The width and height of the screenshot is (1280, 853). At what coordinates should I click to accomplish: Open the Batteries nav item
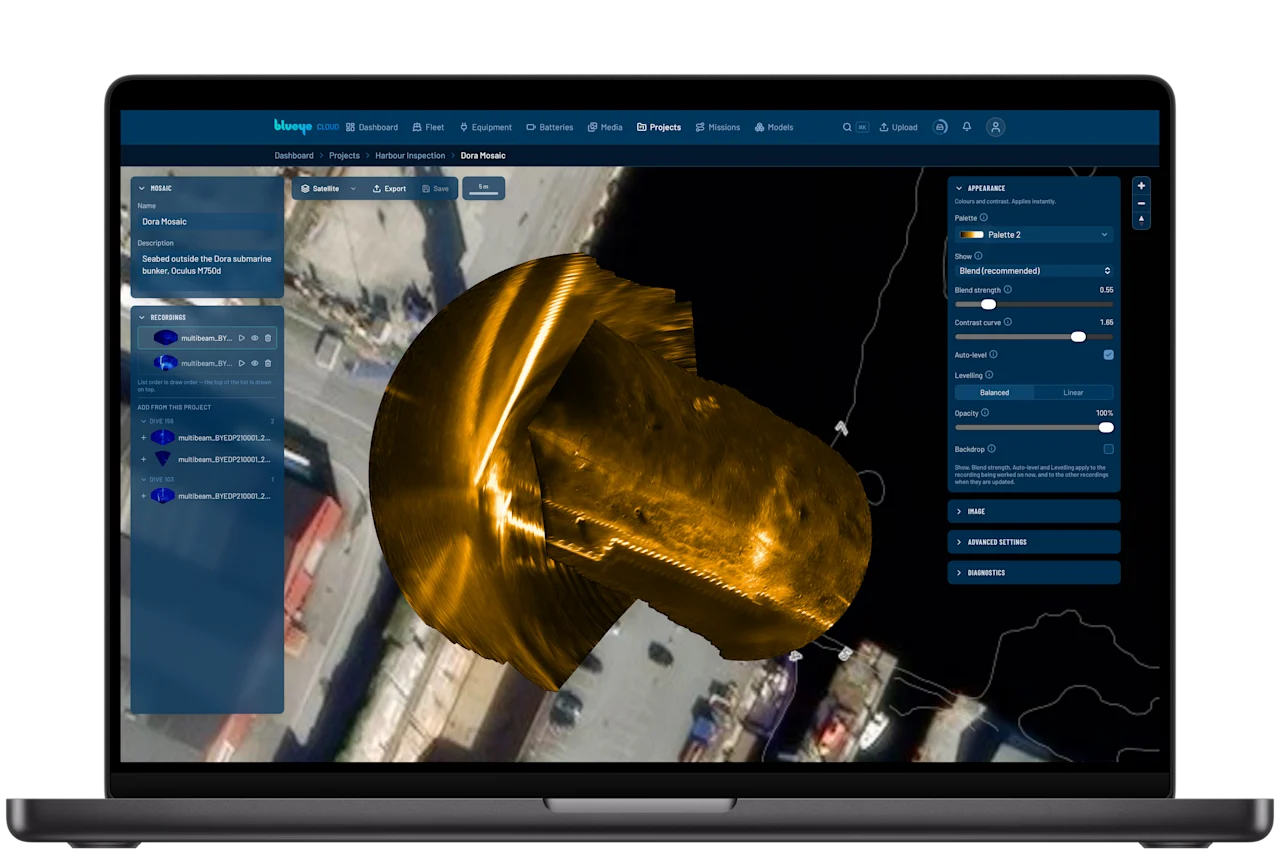coord(550,127)
